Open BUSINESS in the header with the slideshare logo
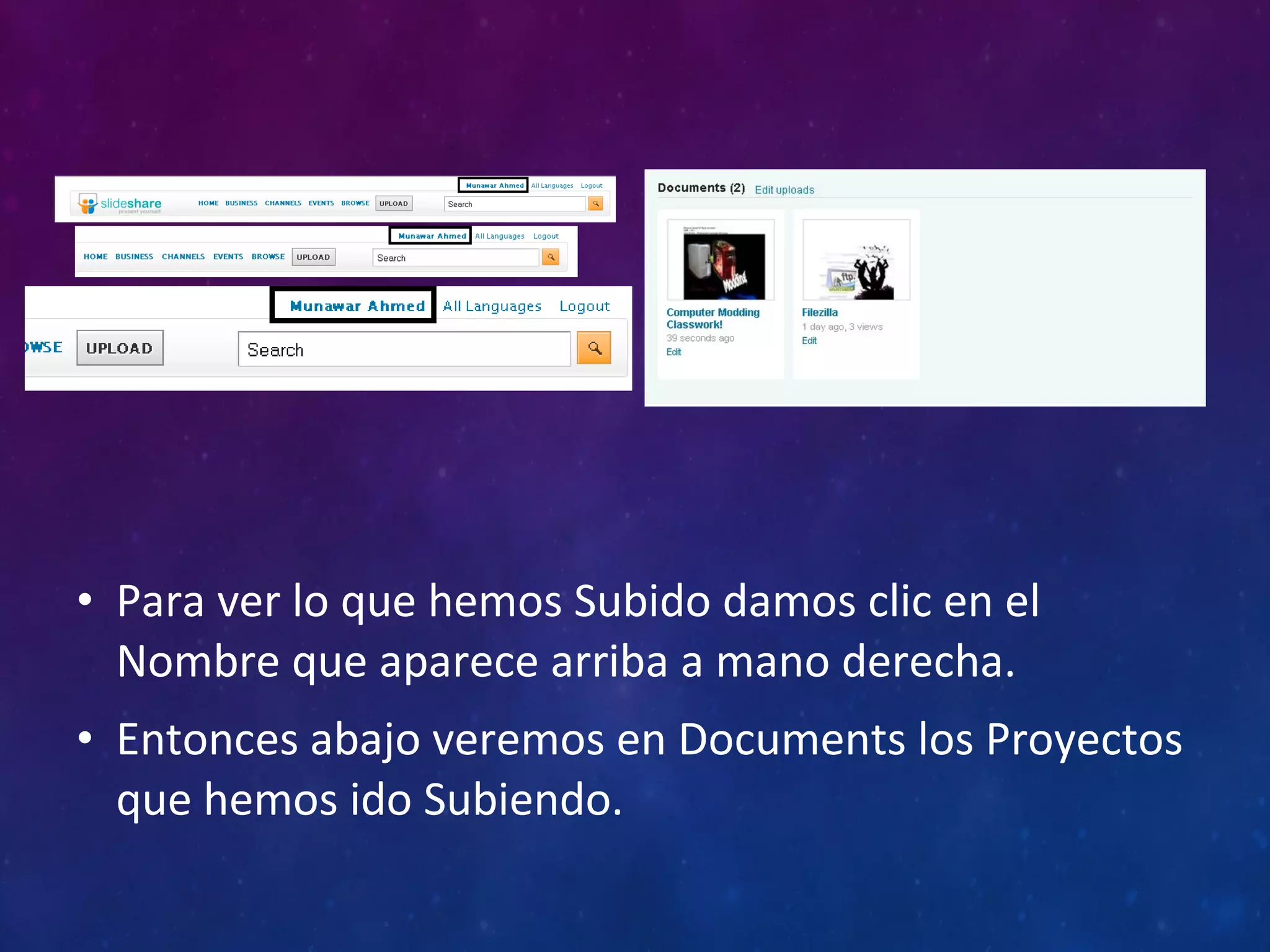The height and width of the screenshot is (952, 1270). (x=241, y=203)
